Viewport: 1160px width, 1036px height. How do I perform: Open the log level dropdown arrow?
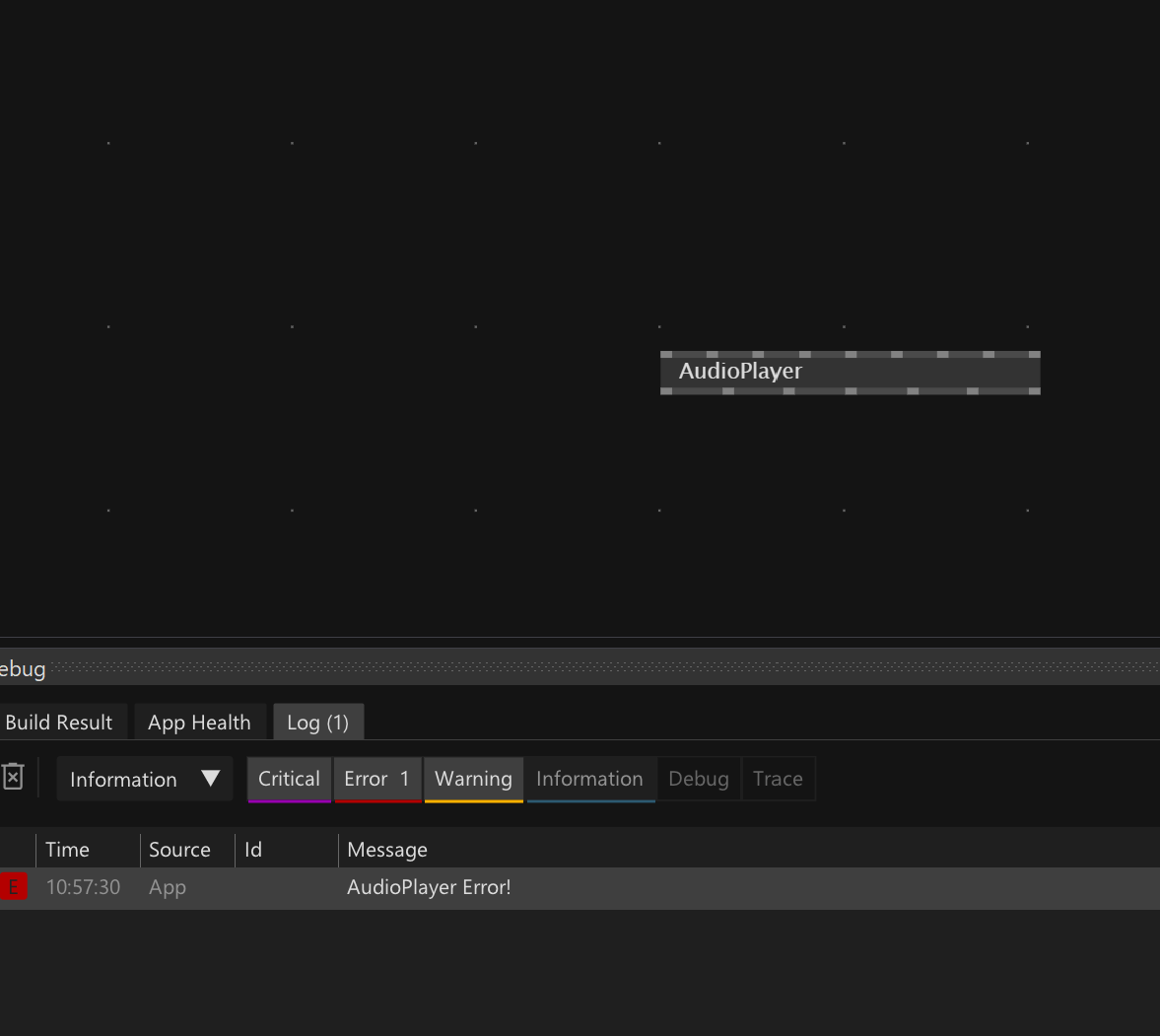click(210, 779)
